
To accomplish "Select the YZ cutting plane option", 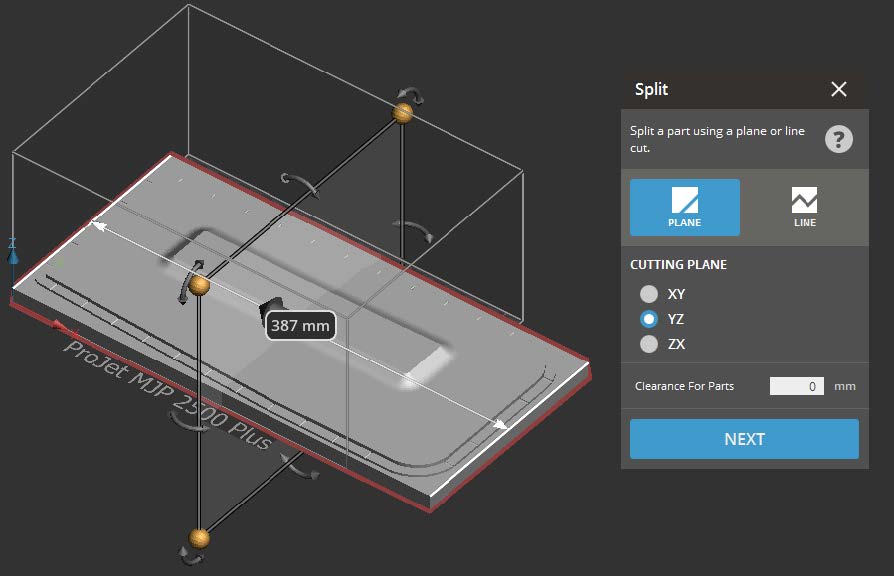I will coord(649,319).
